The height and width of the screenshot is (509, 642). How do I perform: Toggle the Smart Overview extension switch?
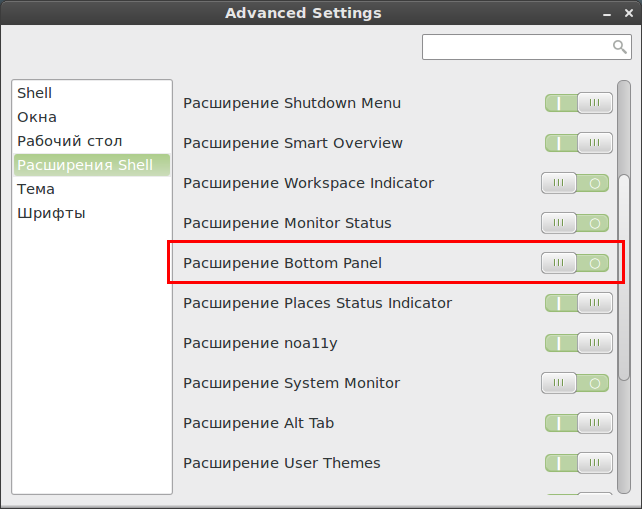[x=579, y=143]
